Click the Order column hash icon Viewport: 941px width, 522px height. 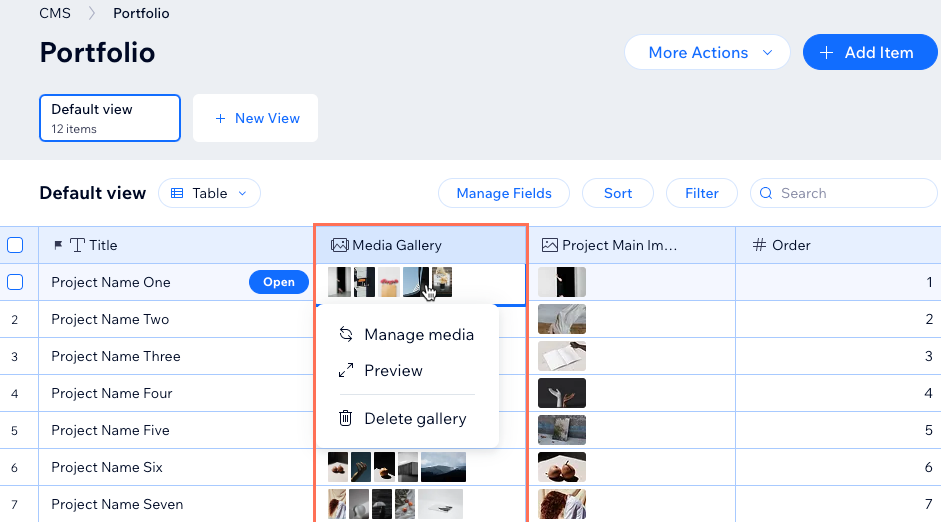coord(759,245)
